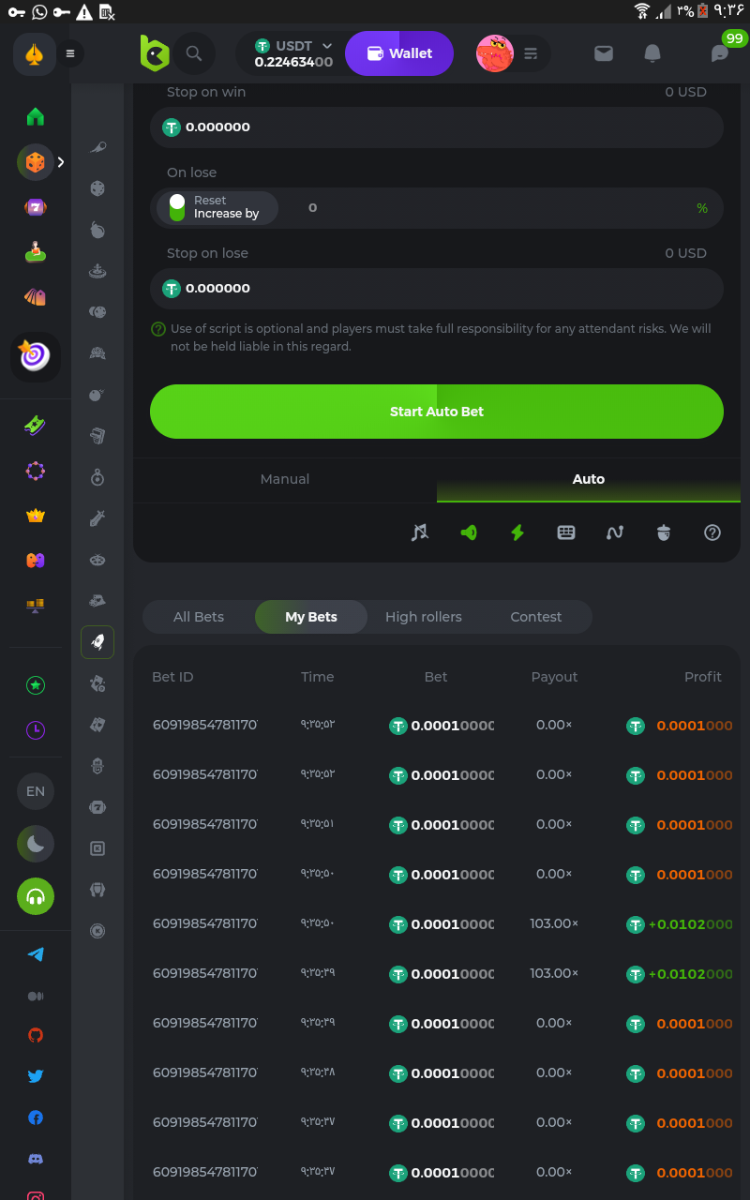Open the help question mark icon

tap(712, 533)
